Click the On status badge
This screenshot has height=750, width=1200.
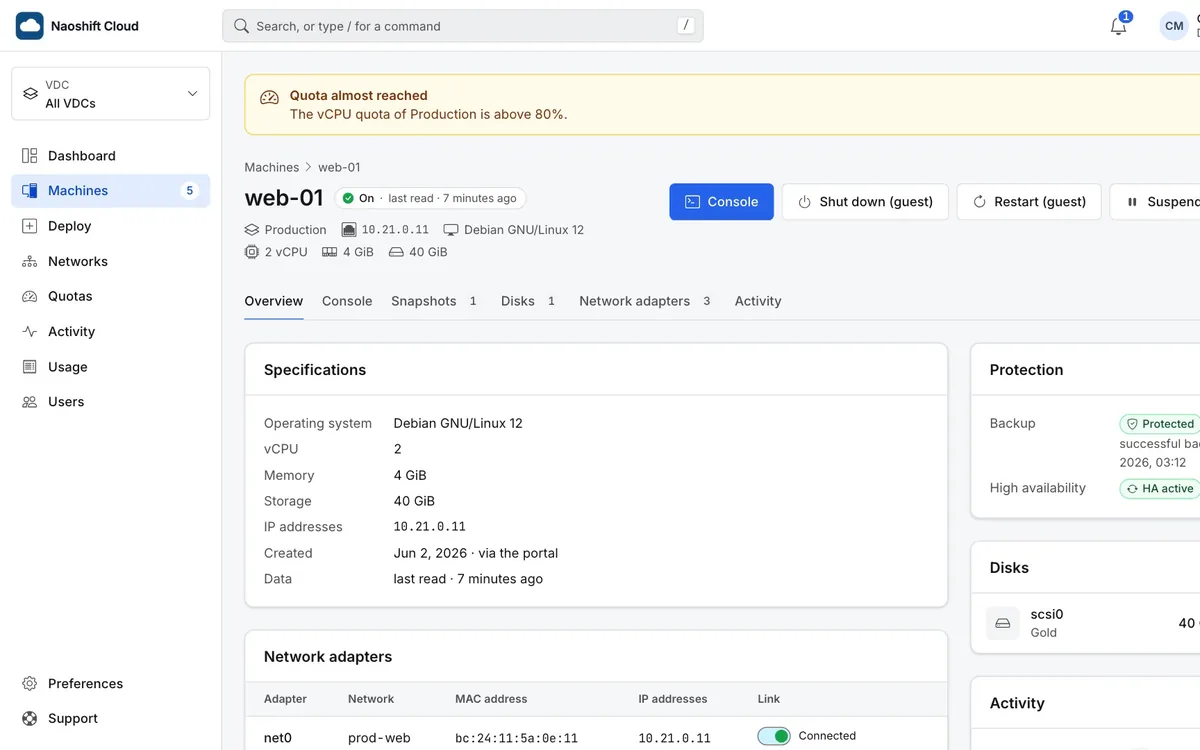pyautogui.click(x=430, y=198)
